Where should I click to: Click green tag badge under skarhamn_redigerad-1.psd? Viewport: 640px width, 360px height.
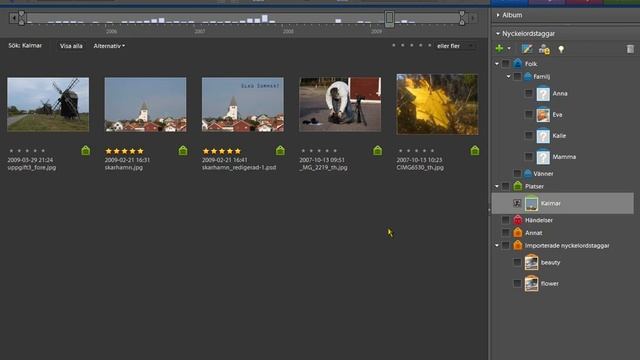click(280, 151)
